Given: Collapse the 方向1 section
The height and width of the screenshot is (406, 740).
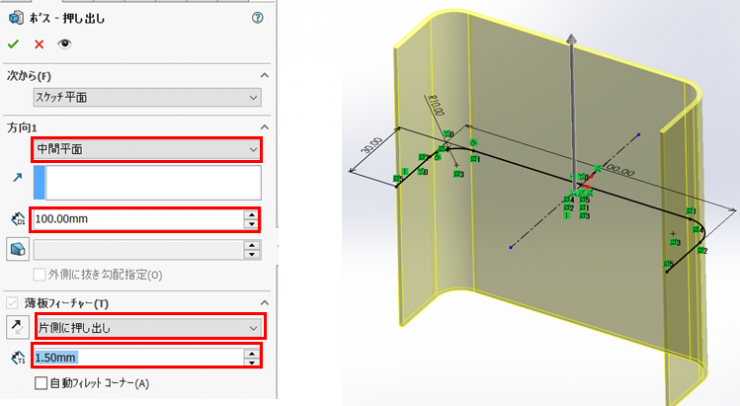Looking at the screenshot, I should 264,127.
